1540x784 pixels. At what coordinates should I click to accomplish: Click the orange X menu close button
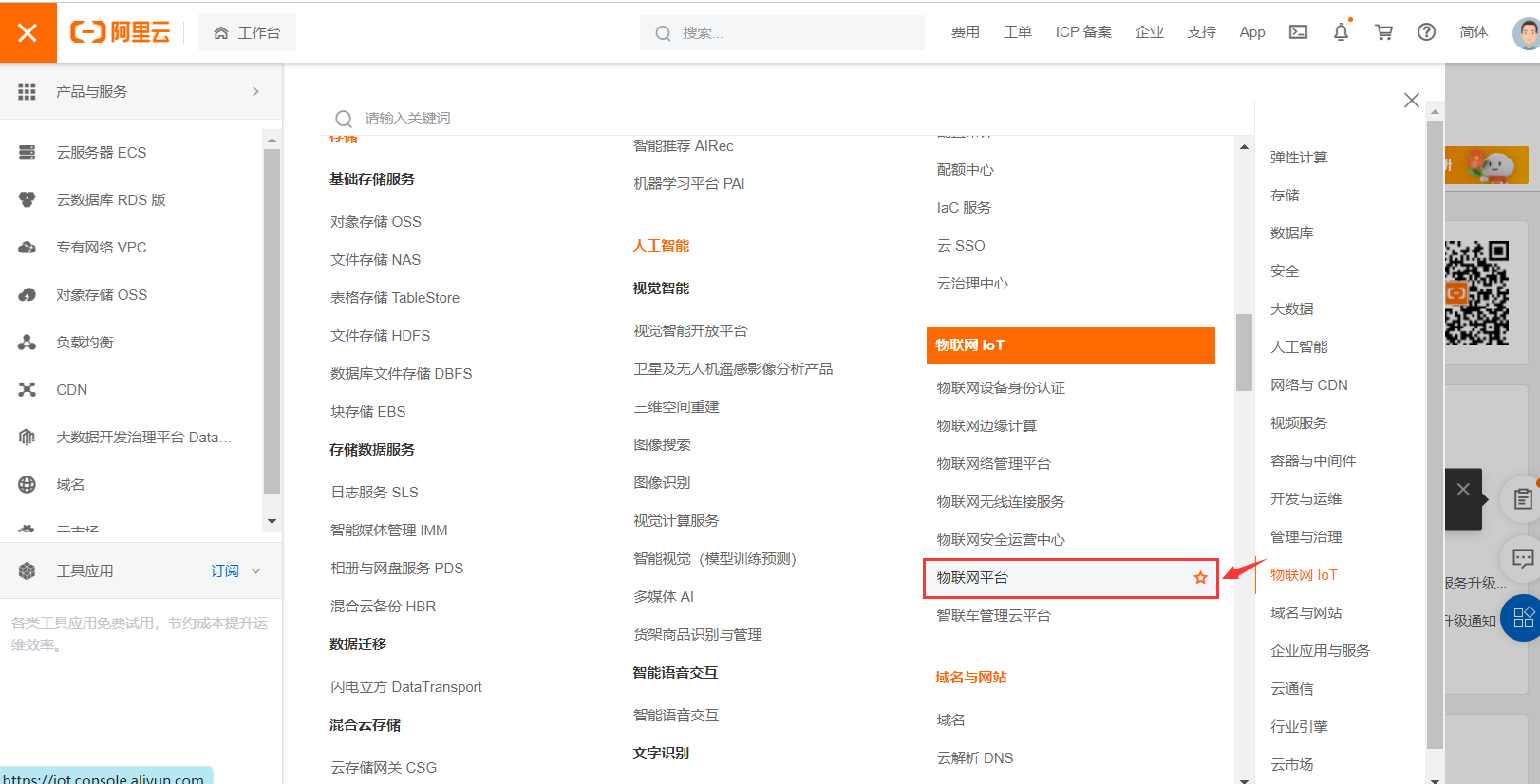[28, 32]
